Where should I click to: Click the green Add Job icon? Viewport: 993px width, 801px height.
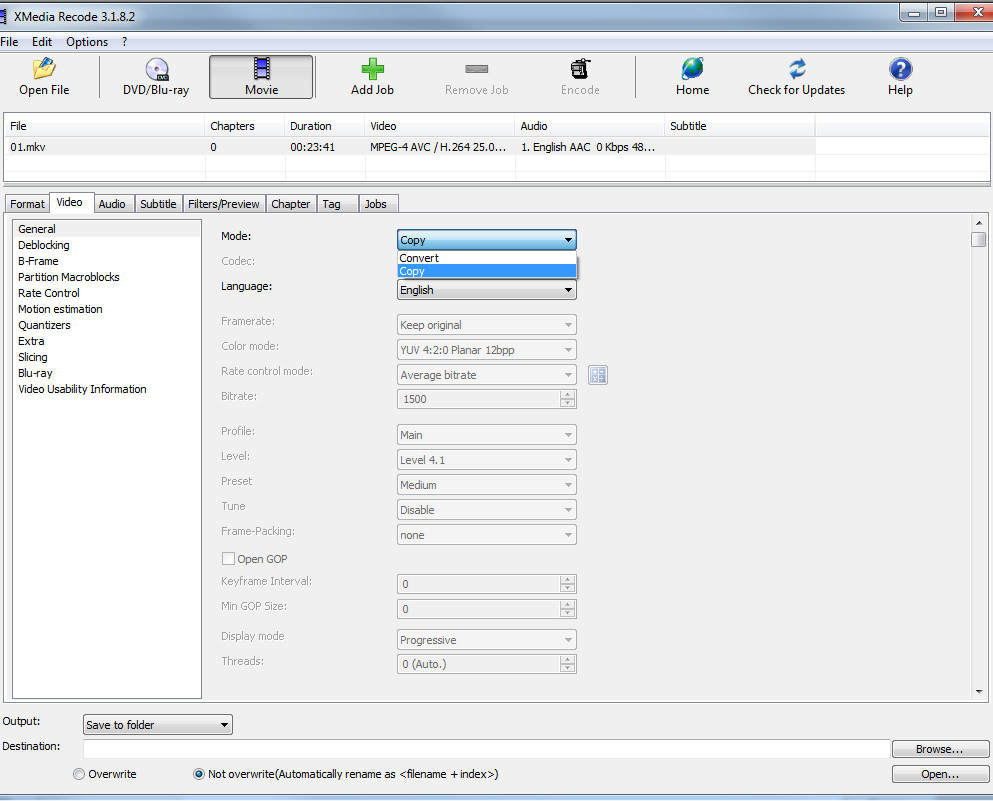[x=372, y=69]
